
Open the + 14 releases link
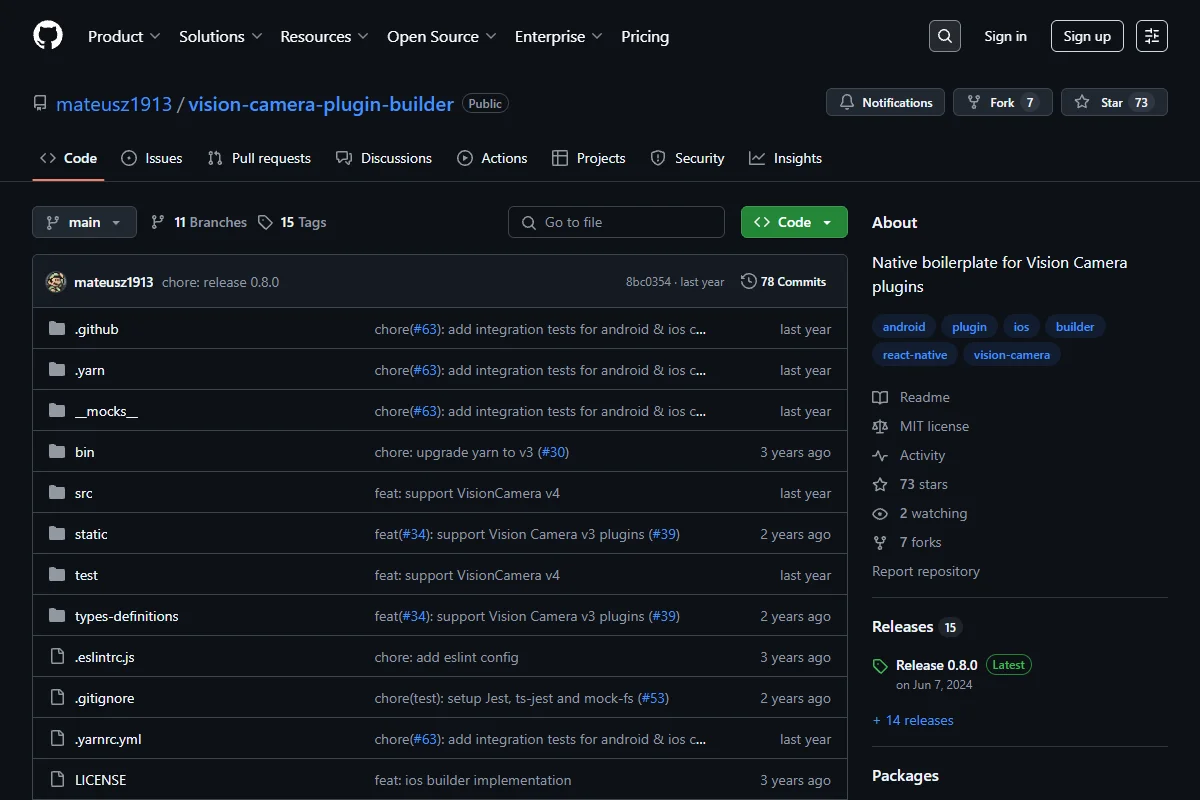(x=913, y=720)
